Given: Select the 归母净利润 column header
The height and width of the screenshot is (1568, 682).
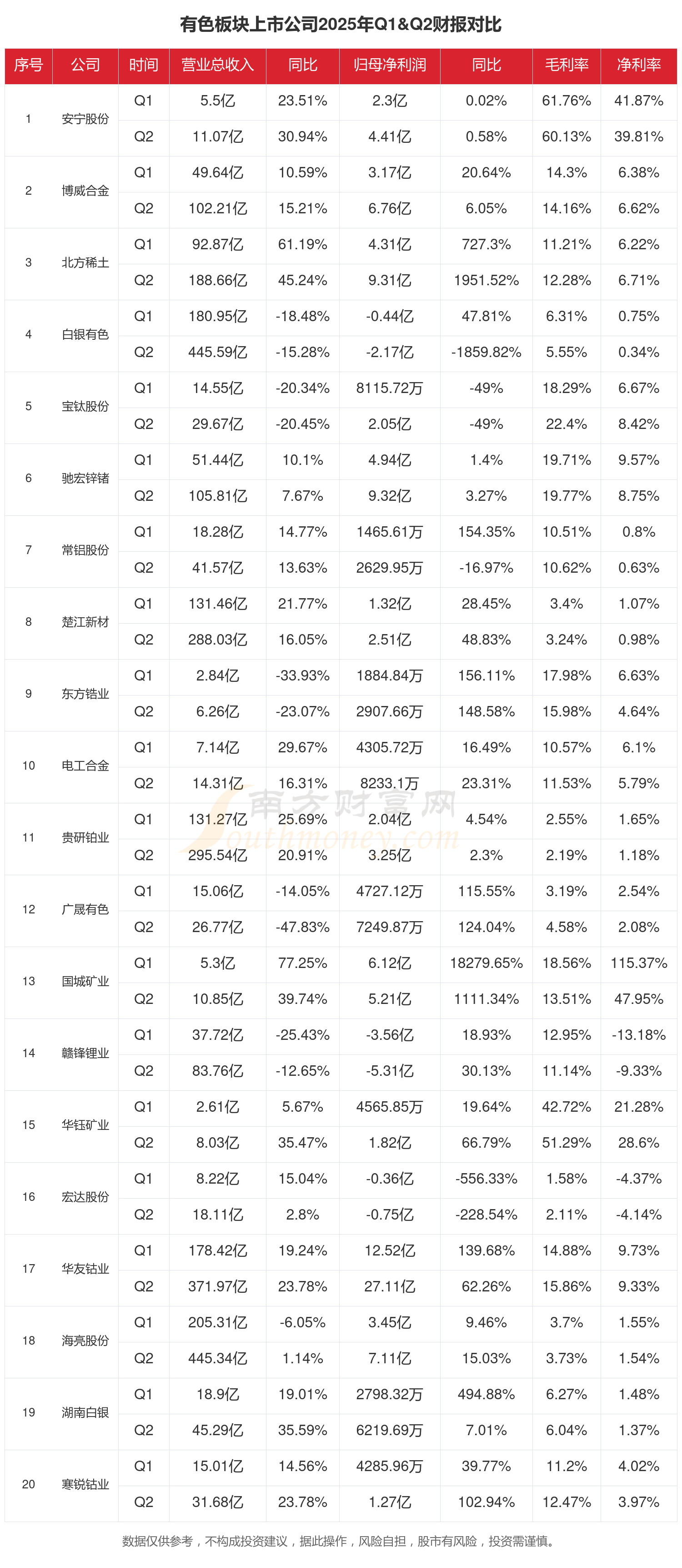Looking at the screenshot, I should 389,65.
